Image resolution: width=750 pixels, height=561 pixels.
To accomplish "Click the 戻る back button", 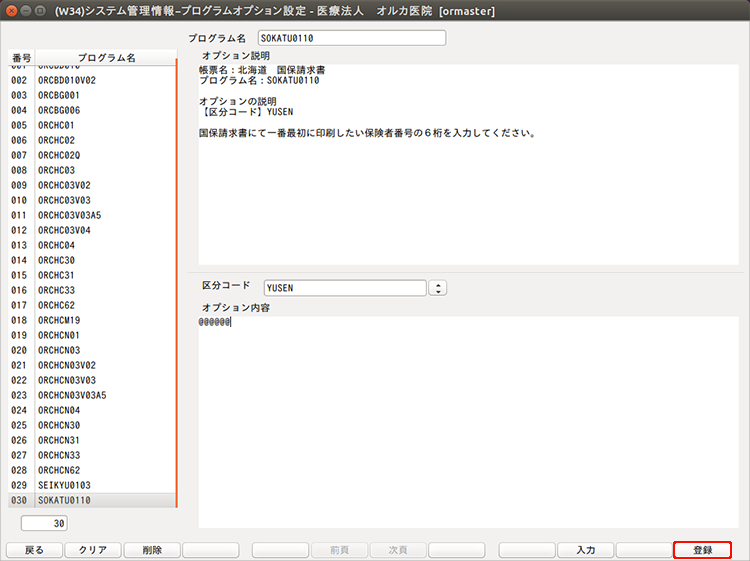I will coord(34,550).
